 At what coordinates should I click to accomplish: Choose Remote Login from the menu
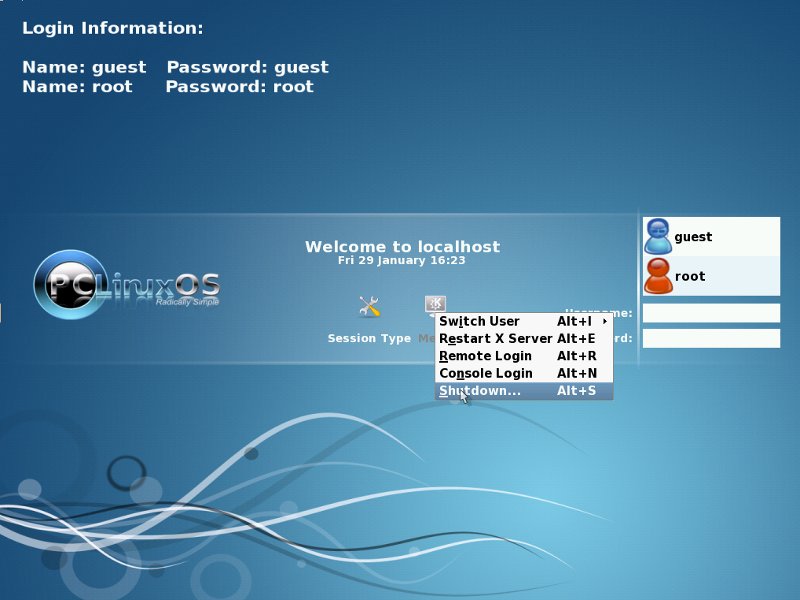click(x=485, y=356)
